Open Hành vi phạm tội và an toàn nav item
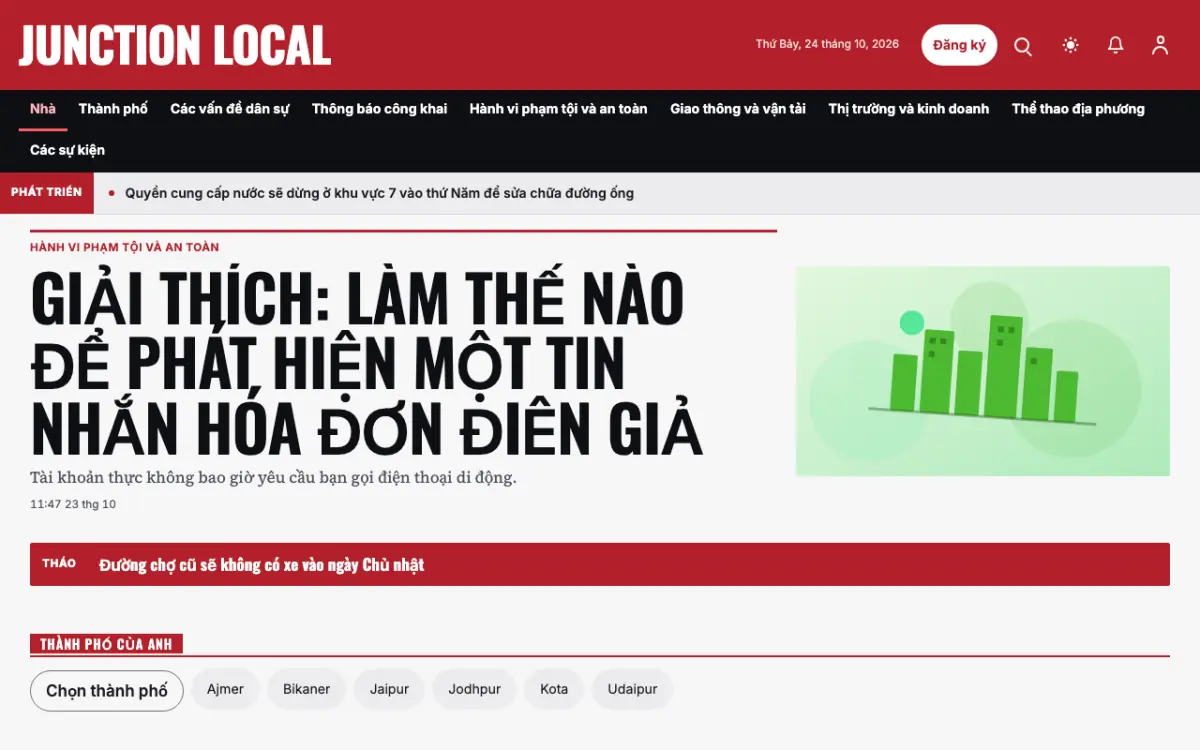 [x=559, y=109]
